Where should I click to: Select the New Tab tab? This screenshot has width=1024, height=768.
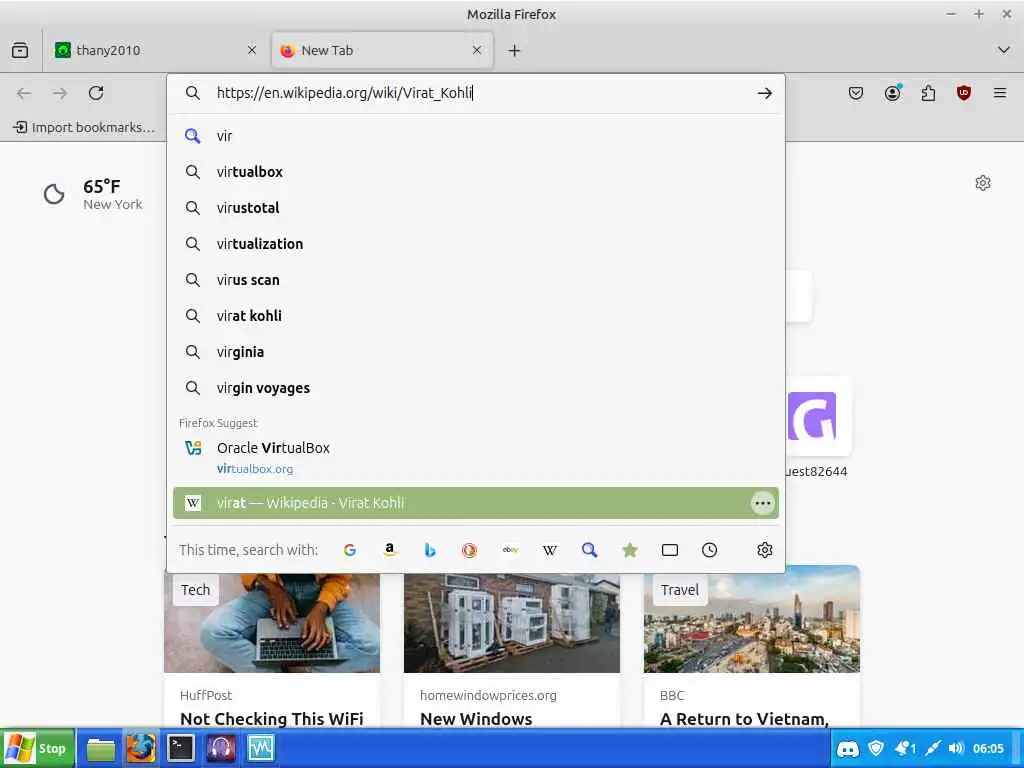click(382, 50)
